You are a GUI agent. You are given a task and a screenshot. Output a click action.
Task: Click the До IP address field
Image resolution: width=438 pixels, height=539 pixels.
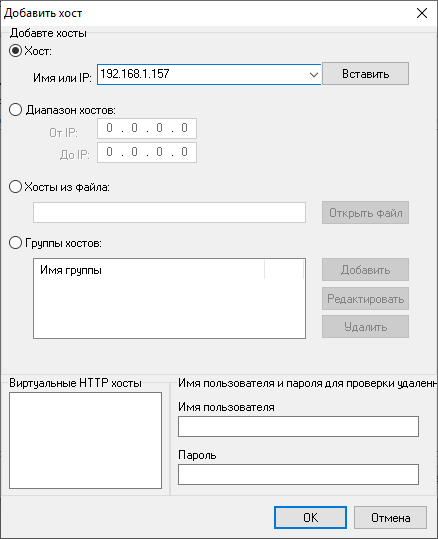(x=147, y=152)
